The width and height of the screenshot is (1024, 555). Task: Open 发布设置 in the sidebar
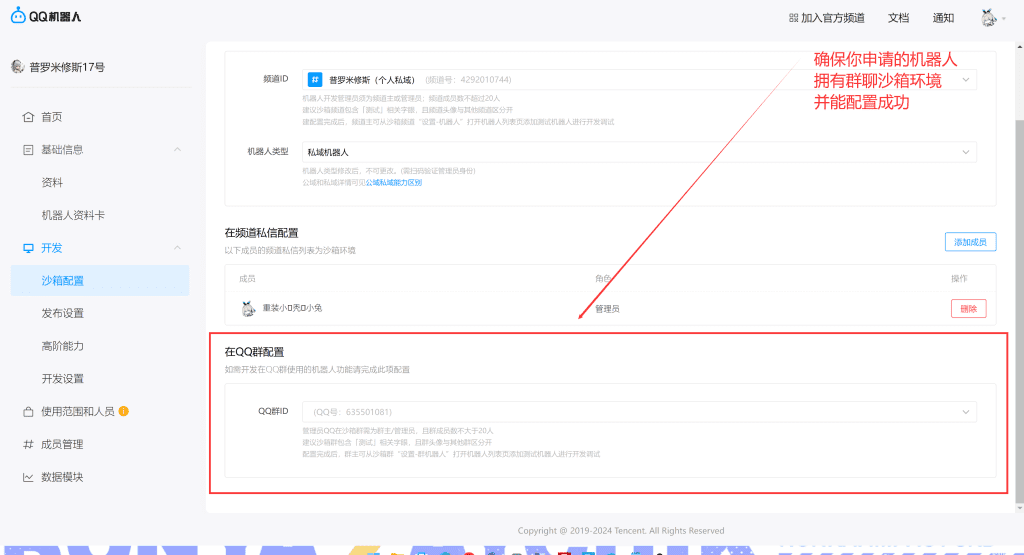(62, 313)
